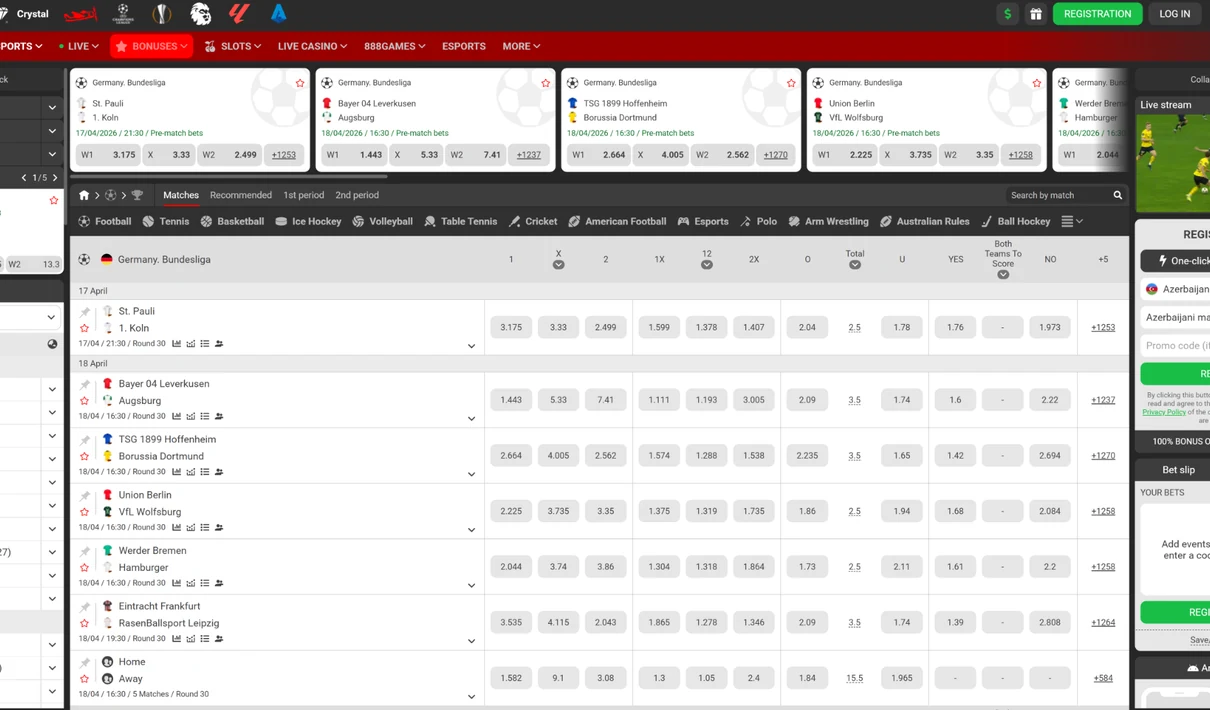Open the country selector showing Azerbaijan
Image resolution: width=1210 pixels, height=710 pixels.
pyautogui.click(x=1176, y=289)
